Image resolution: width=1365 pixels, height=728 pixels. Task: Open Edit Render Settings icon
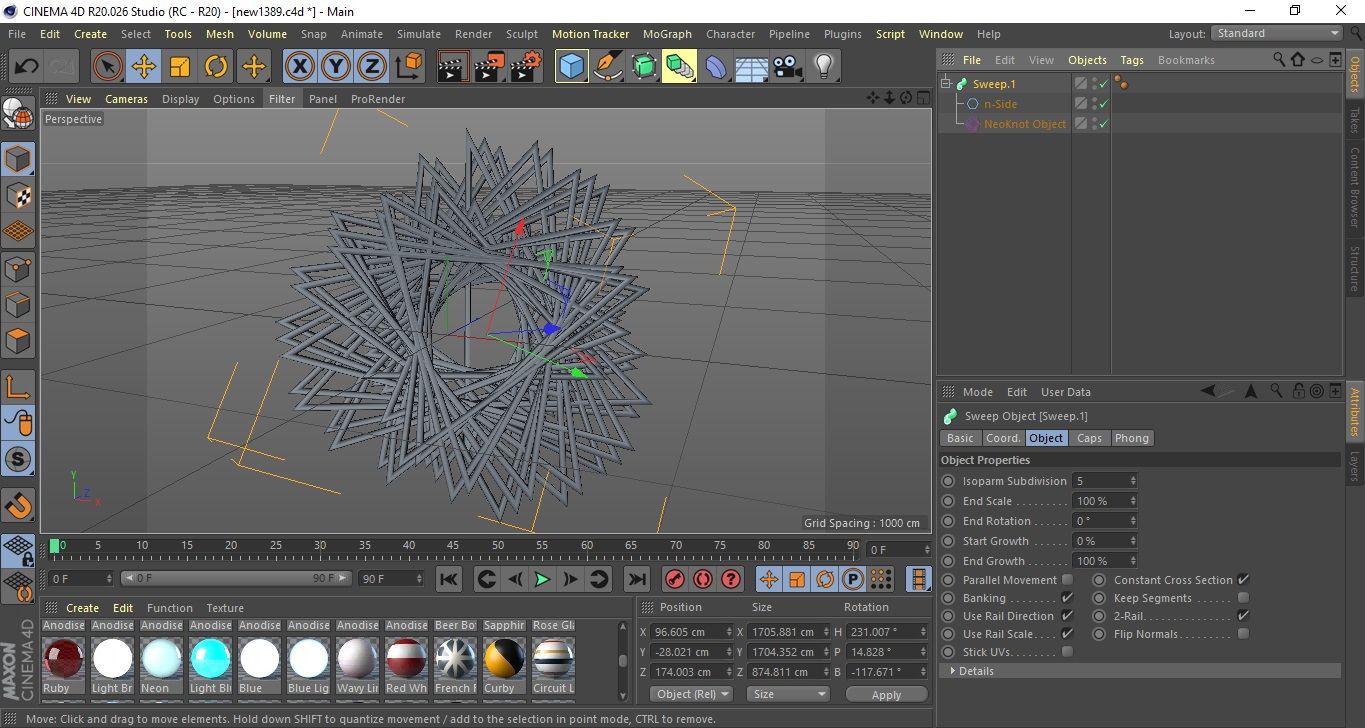pos(526,67)
